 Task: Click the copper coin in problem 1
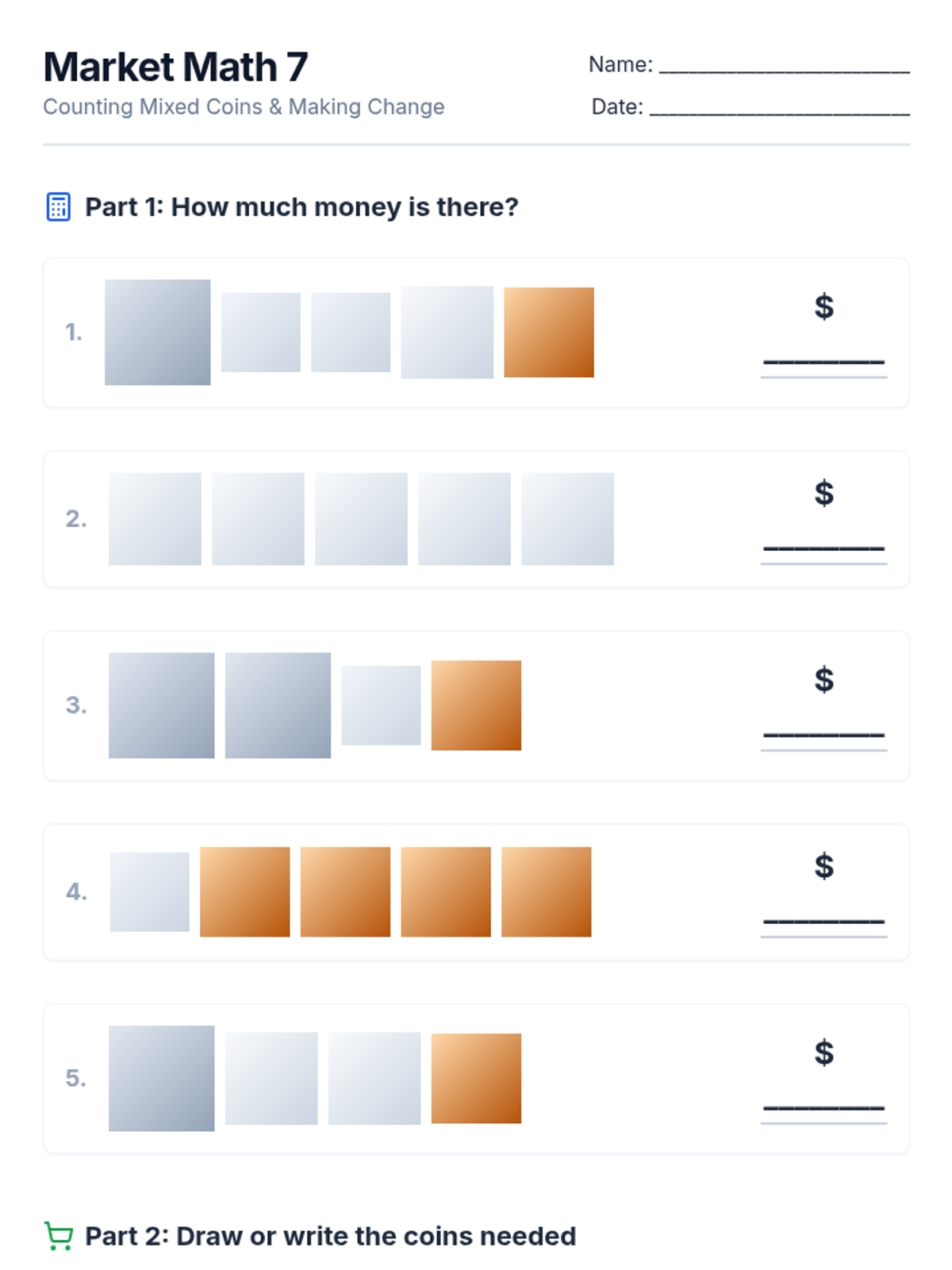(549, 332)
